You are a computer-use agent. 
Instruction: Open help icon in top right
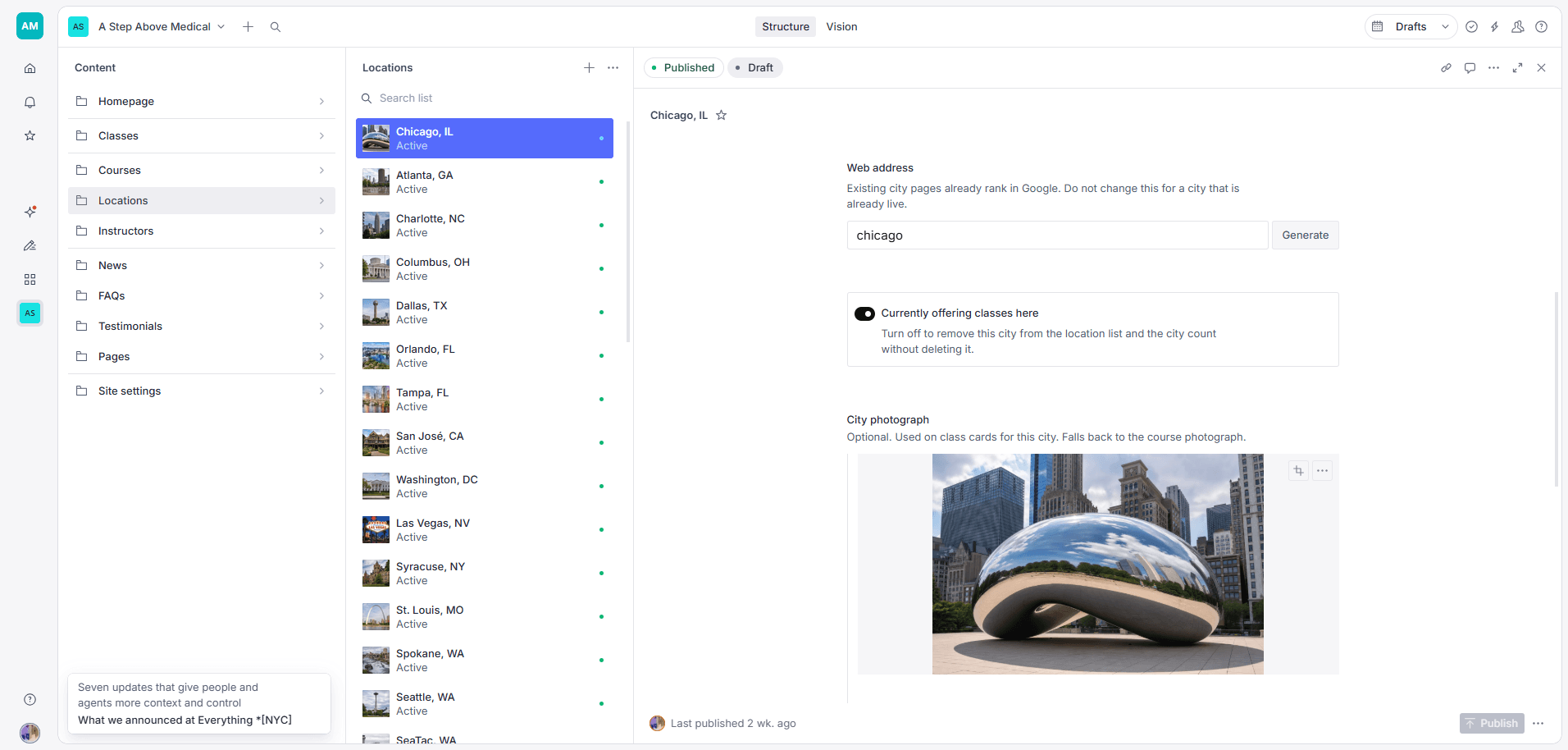pyautogui.click(x=1541, y=27)
